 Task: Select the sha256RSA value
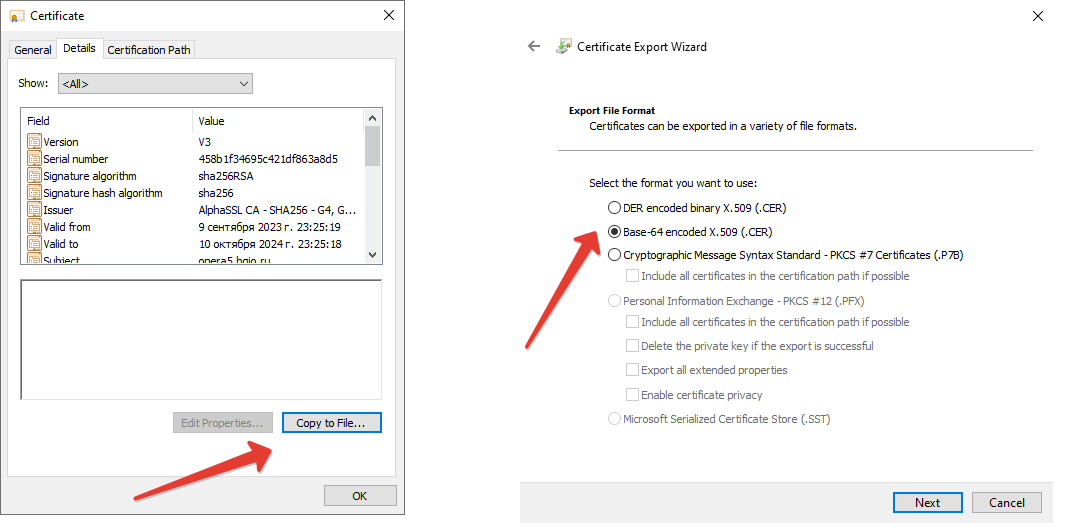(x=226, y=176)
